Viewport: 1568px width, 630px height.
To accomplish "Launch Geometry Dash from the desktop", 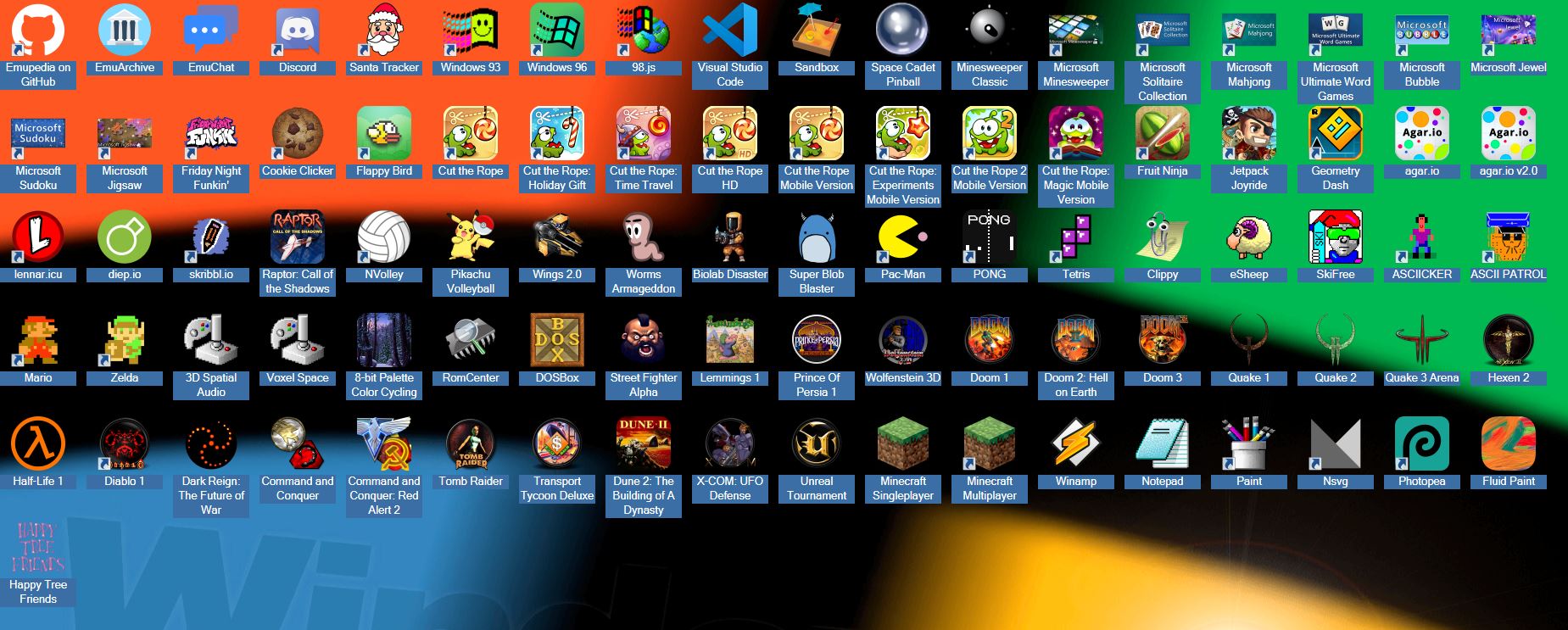I will (x=1335, y=134).
